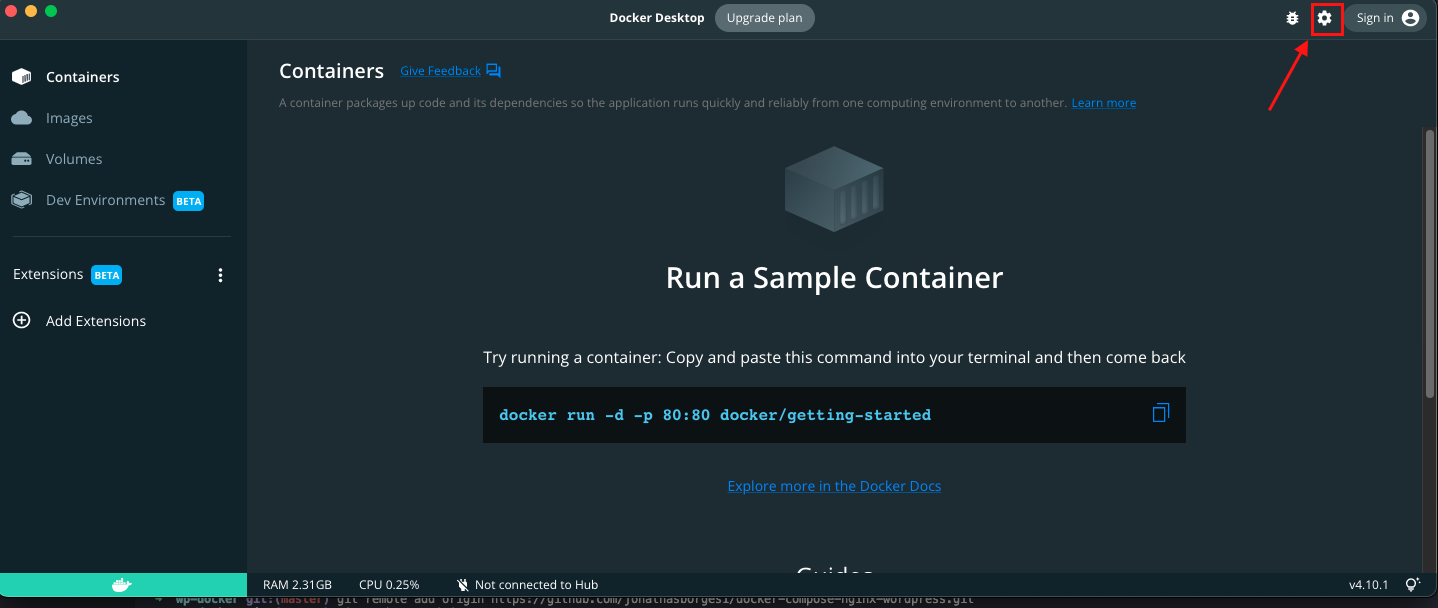This screenshot has width=1438, height=608.
Task: Click the v4.10.1 version label
Action: pyautogui.click(x=1369, y=585)
